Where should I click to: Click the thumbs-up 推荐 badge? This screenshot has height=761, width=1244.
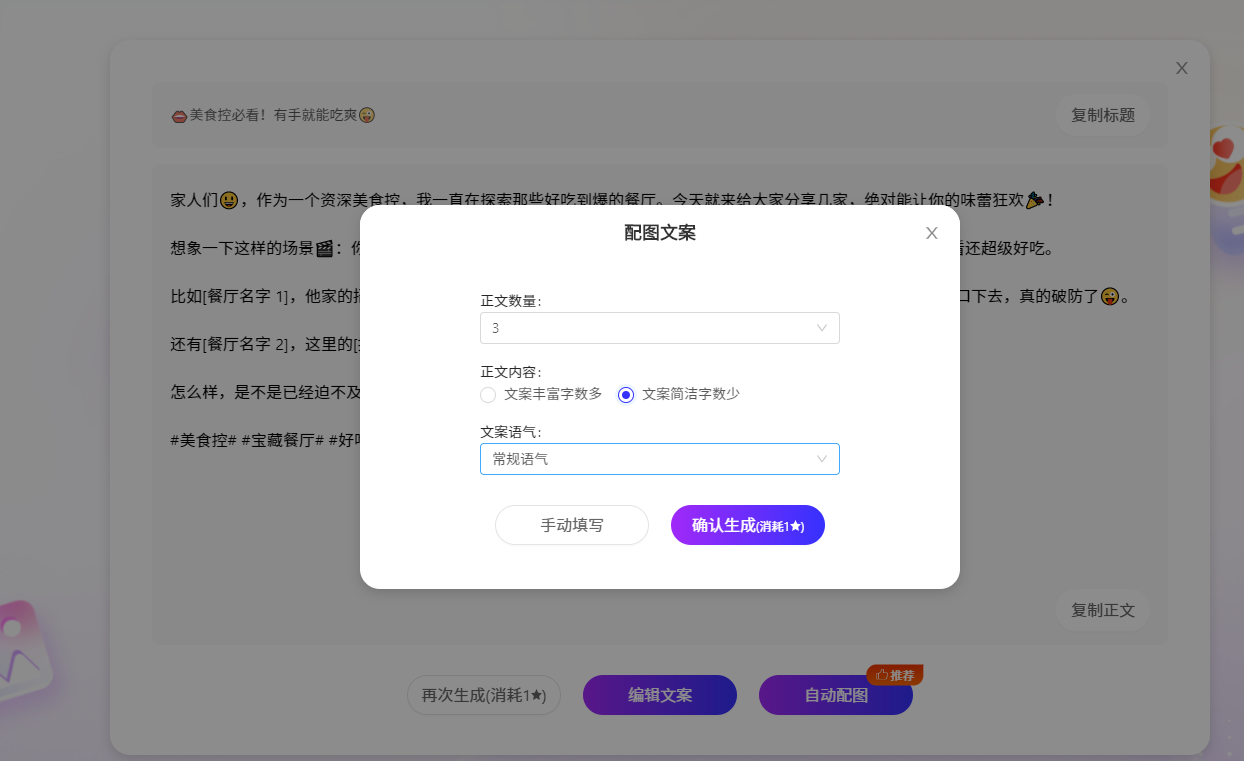[894, 675]
